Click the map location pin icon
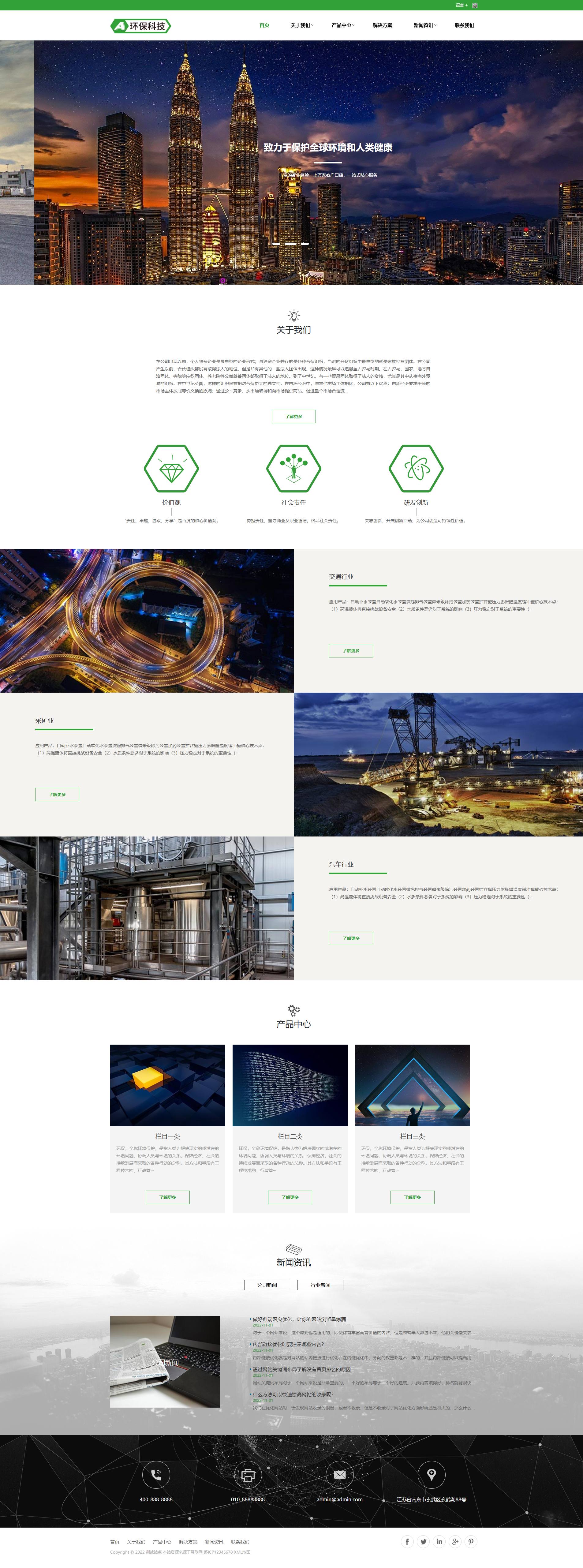Viewport: 583px width, 1568px height. [x=432, y=1475]
